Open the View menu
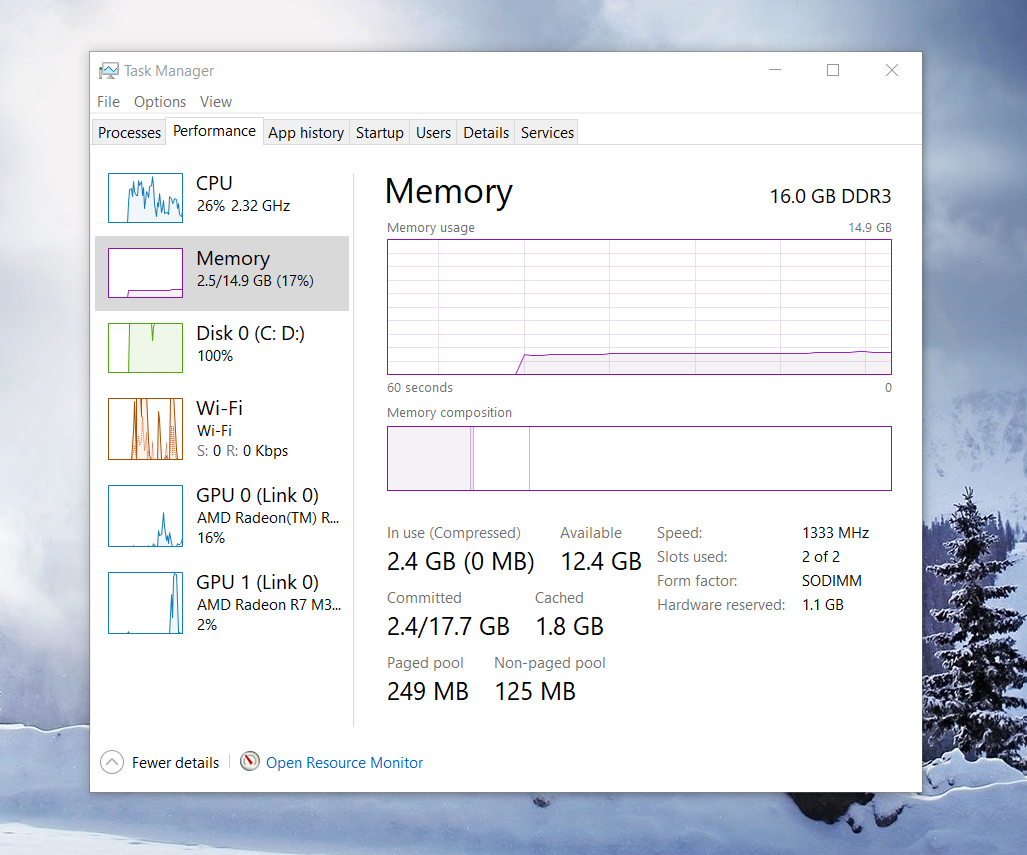Screen dimensions: 1027x855 215,101
